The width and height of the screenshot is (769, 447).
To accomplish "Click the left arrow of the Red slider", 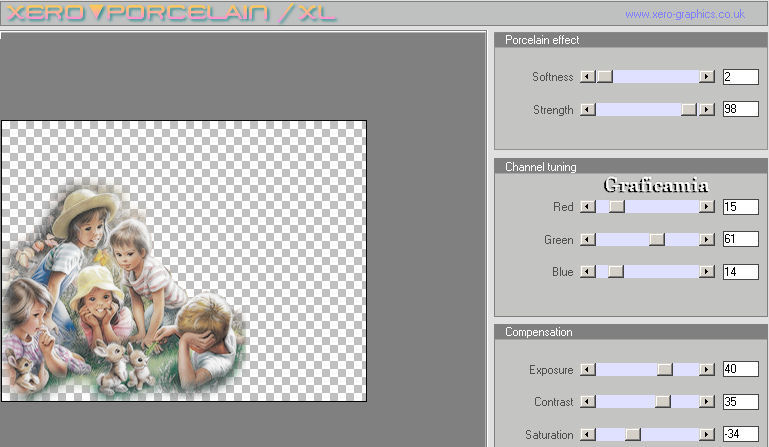I will (588, 207).
